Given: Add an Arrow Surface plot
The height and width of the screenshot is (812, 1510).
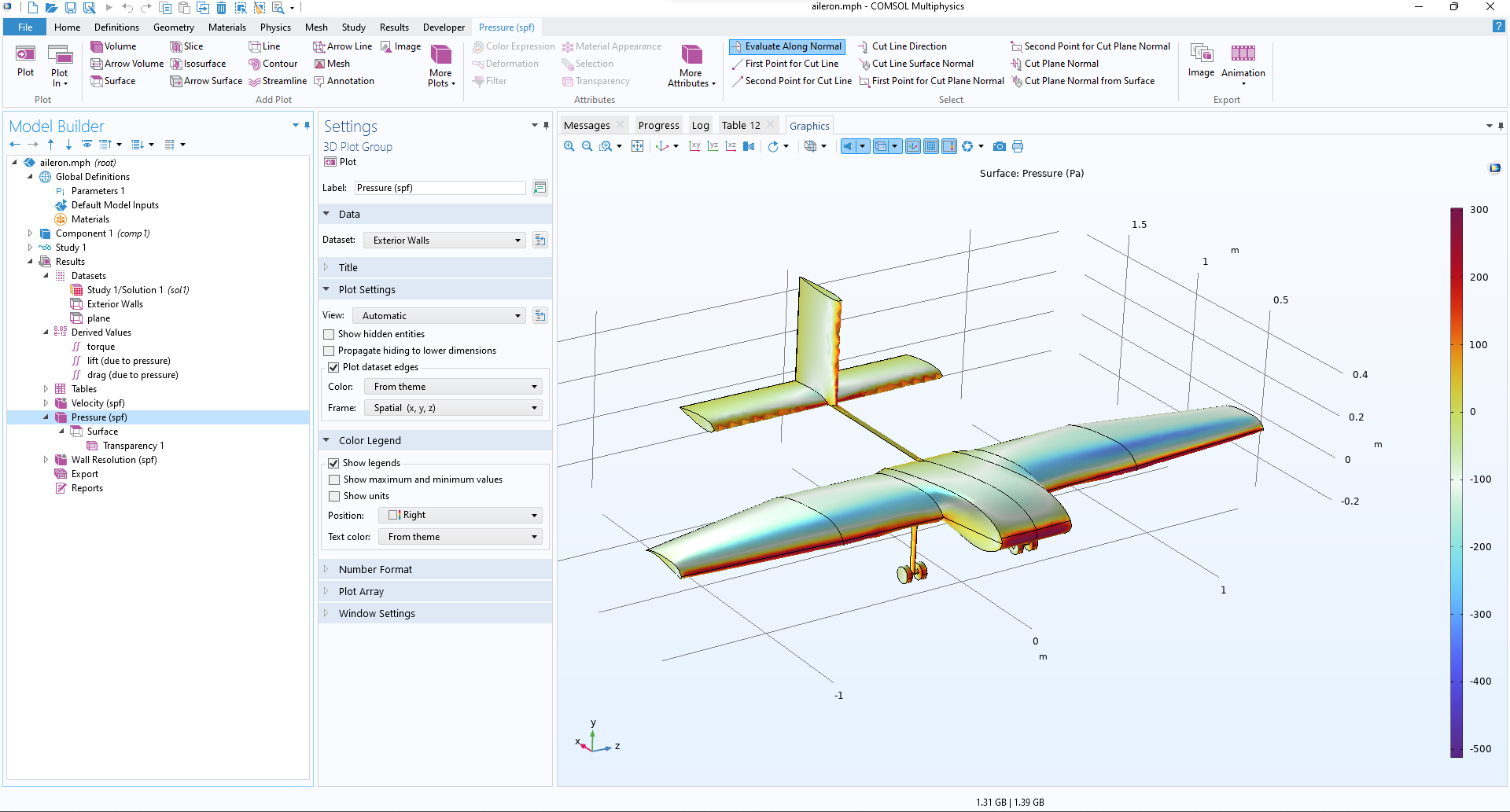Looking at the screenshot, I should (206, 81).
